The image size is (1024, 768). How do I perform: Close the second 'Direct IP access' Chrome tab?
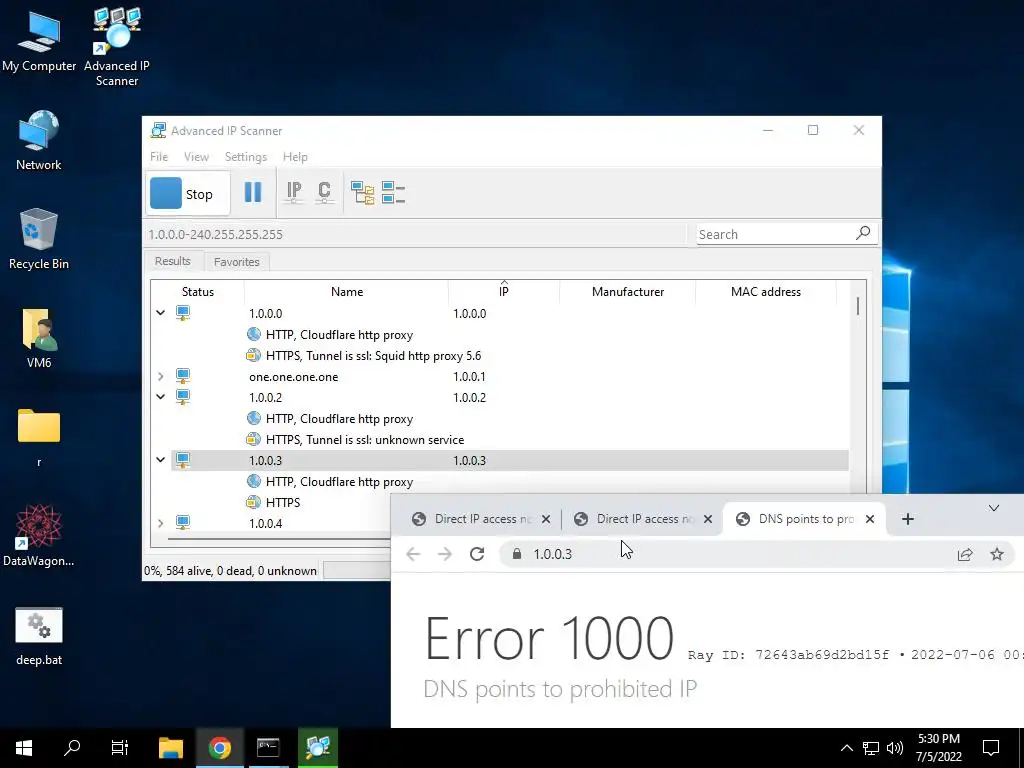708,519
